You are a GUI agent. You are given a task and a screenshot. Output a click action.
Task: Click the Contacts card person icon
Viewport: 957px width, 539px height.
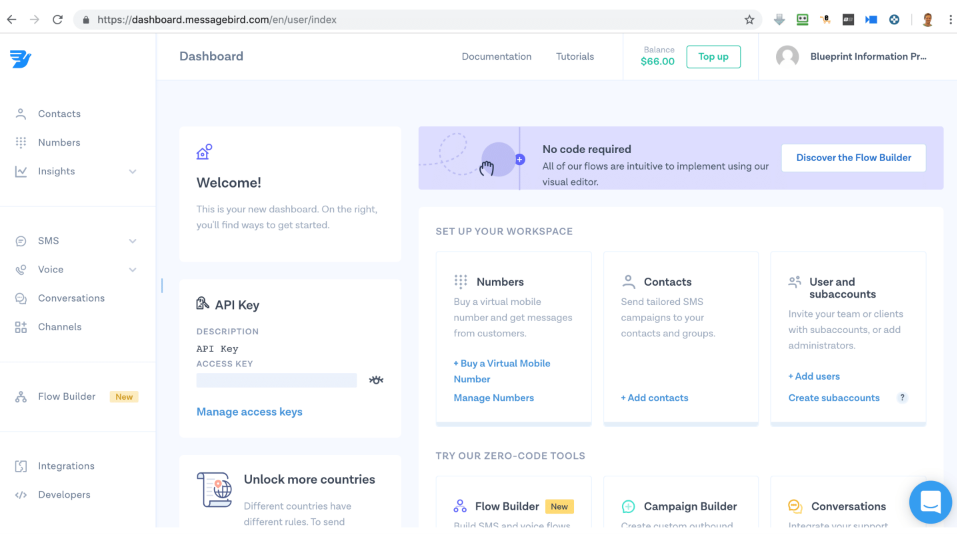coord(628,281)
